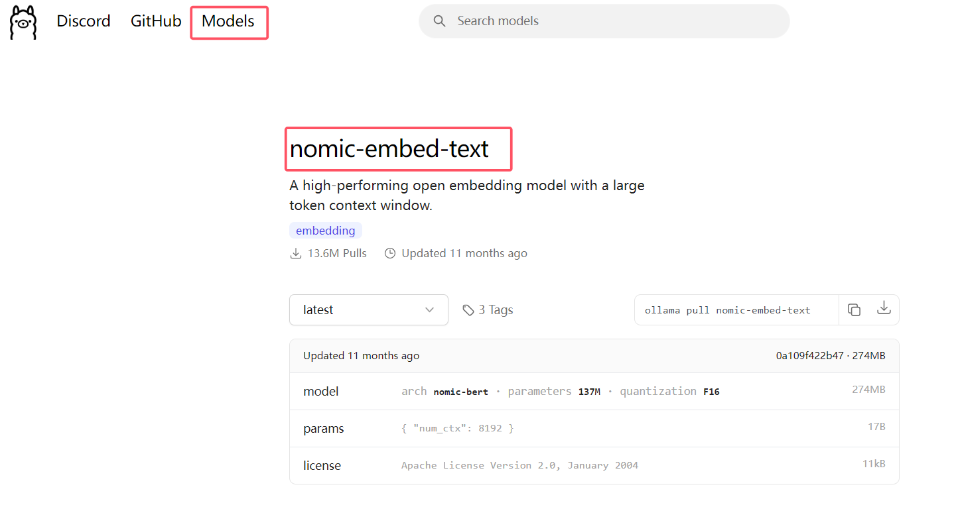Viewport: 975px width, 523px height.
Task: Click the 0a109f422b47 · 274MB hash text
Action: click(x=830, y=356)
